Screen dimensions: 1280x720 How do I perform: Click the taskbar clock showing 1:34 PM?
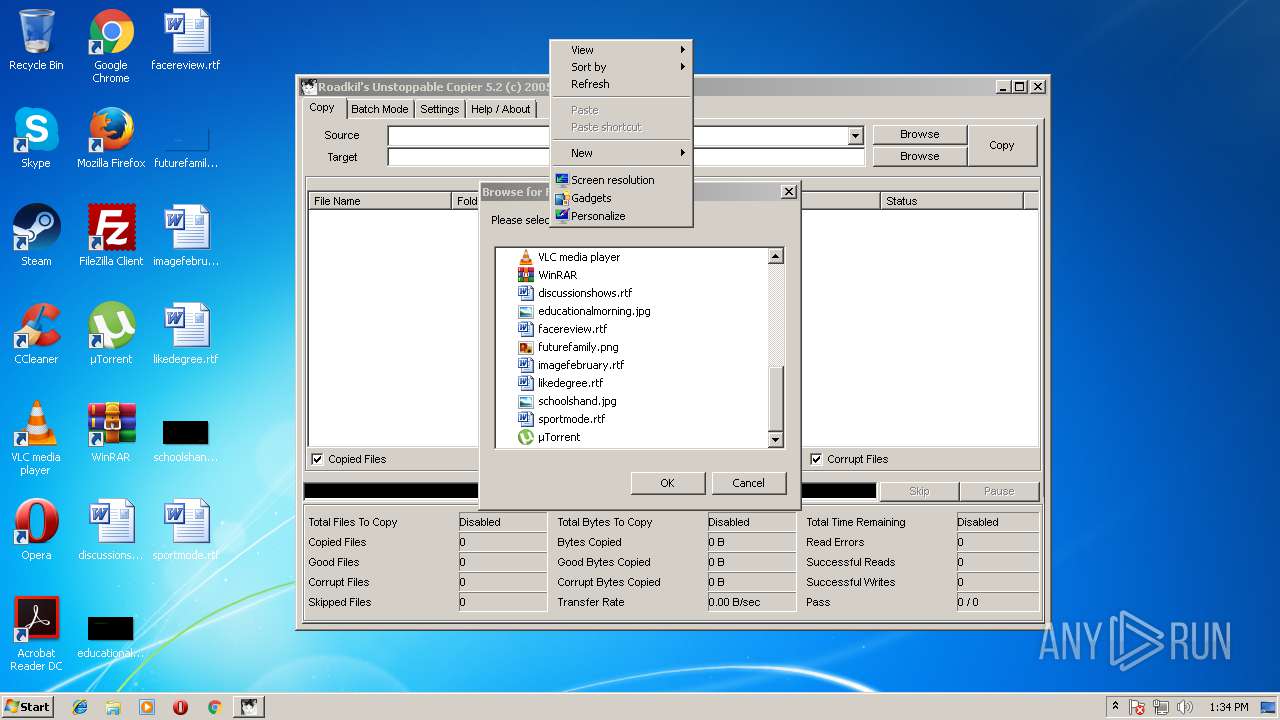(1228, 707)
